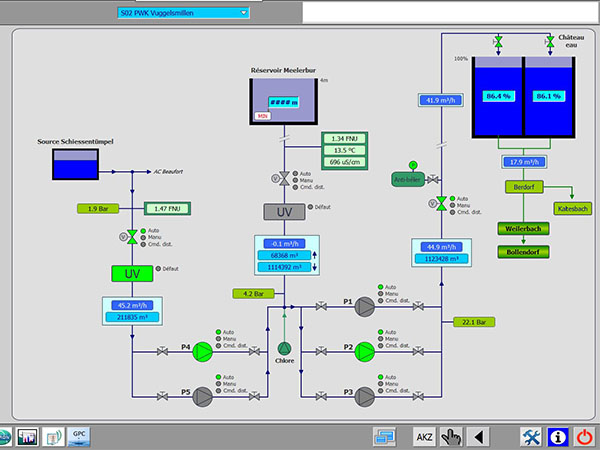Click pump P5 symbol
Viewport: 600px width, 450px height.
(202, 396)
